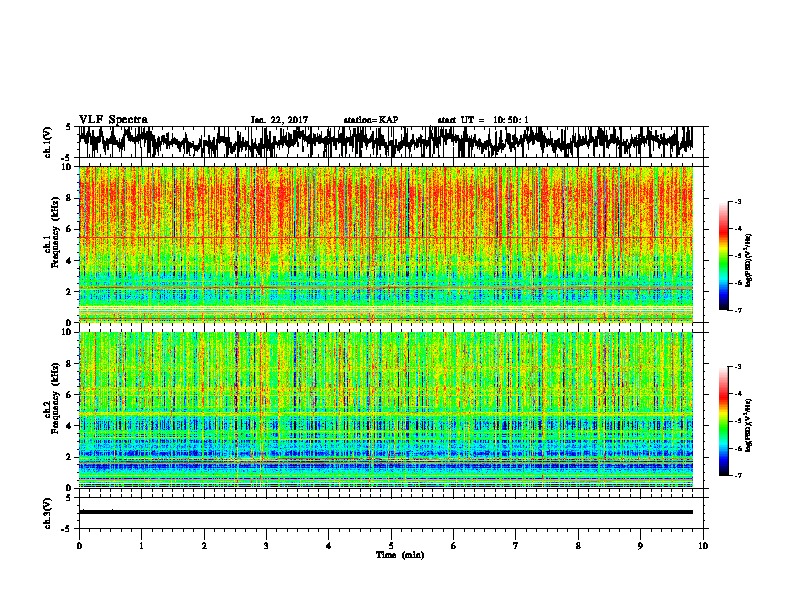The image size is (792, 612).
Task: Click the ch.2 frequency axis "8" tick label
Action: click(x=69, y=364)
